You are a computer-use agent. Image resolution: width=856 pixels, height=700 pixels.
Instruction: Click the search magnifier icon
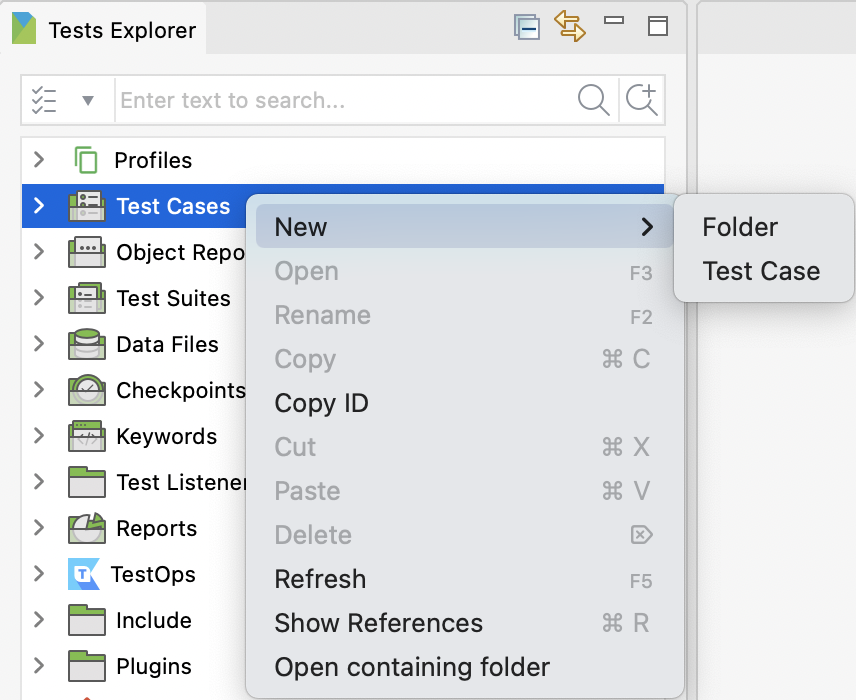tap(593, 100)
